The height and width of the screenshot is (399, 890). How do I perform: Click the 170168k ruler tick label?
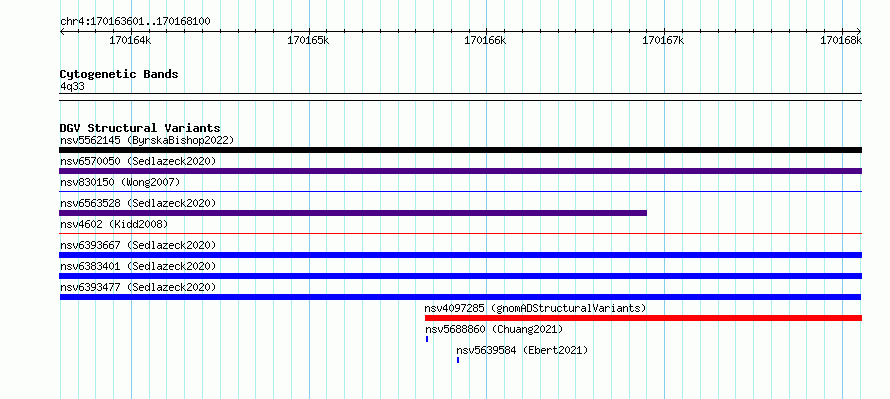click(841, 40)
